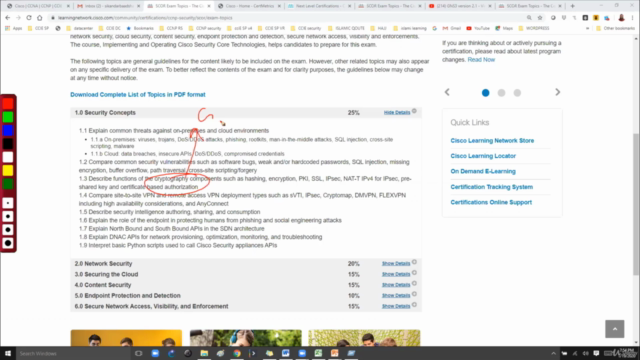Click the scroll-to-top arrow button

(x=615, y=329)
